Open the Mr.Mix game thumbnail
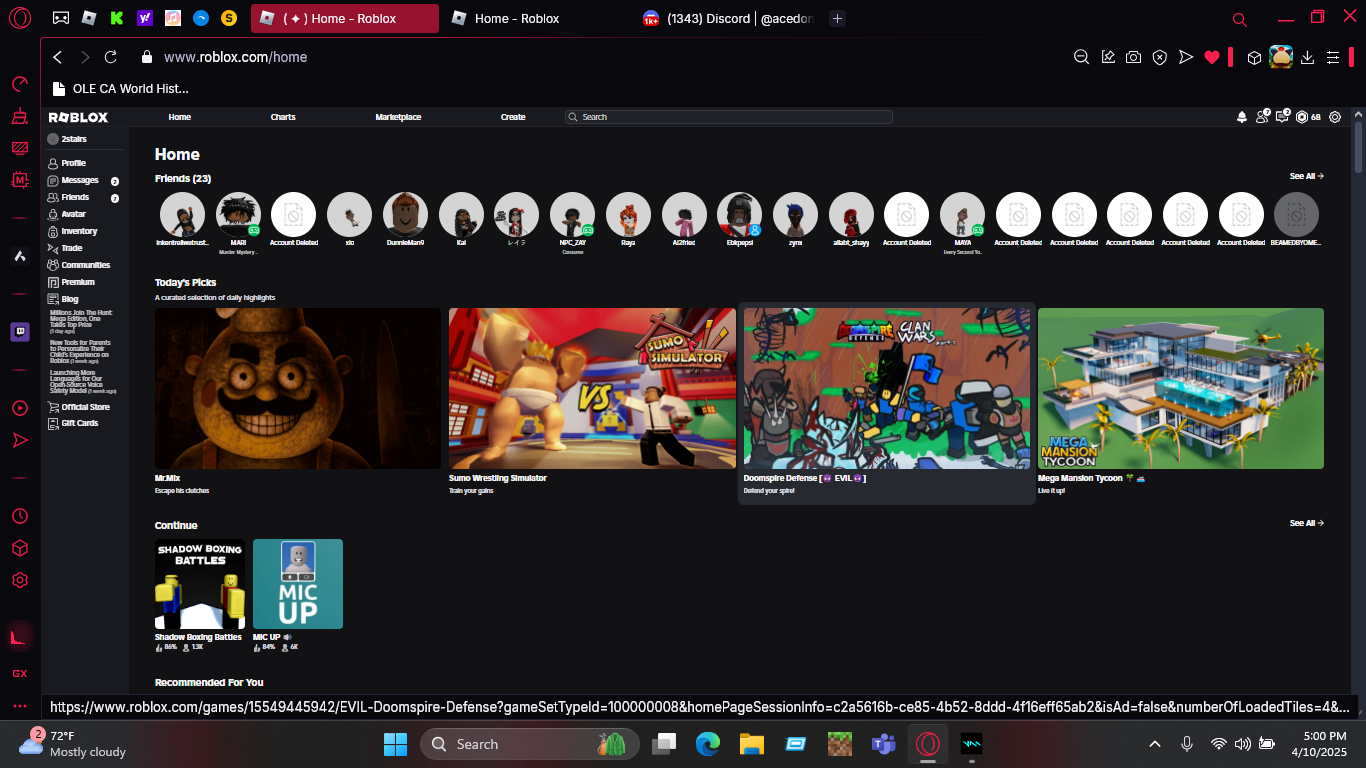The width and height of the screenshot is (1366, 768). pos(298,388)
